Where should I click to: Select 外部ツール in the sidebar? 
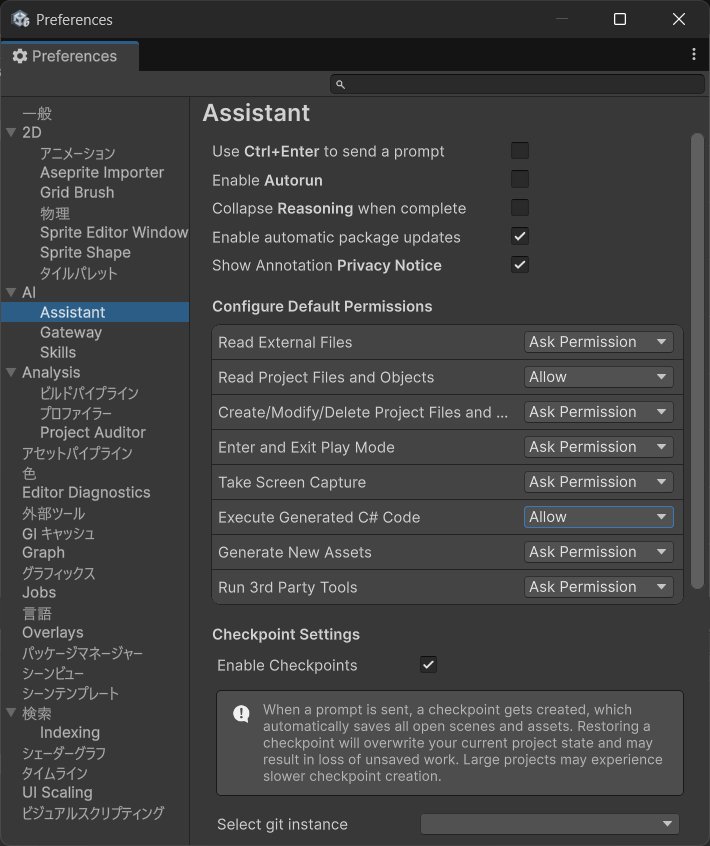(53, 513)
